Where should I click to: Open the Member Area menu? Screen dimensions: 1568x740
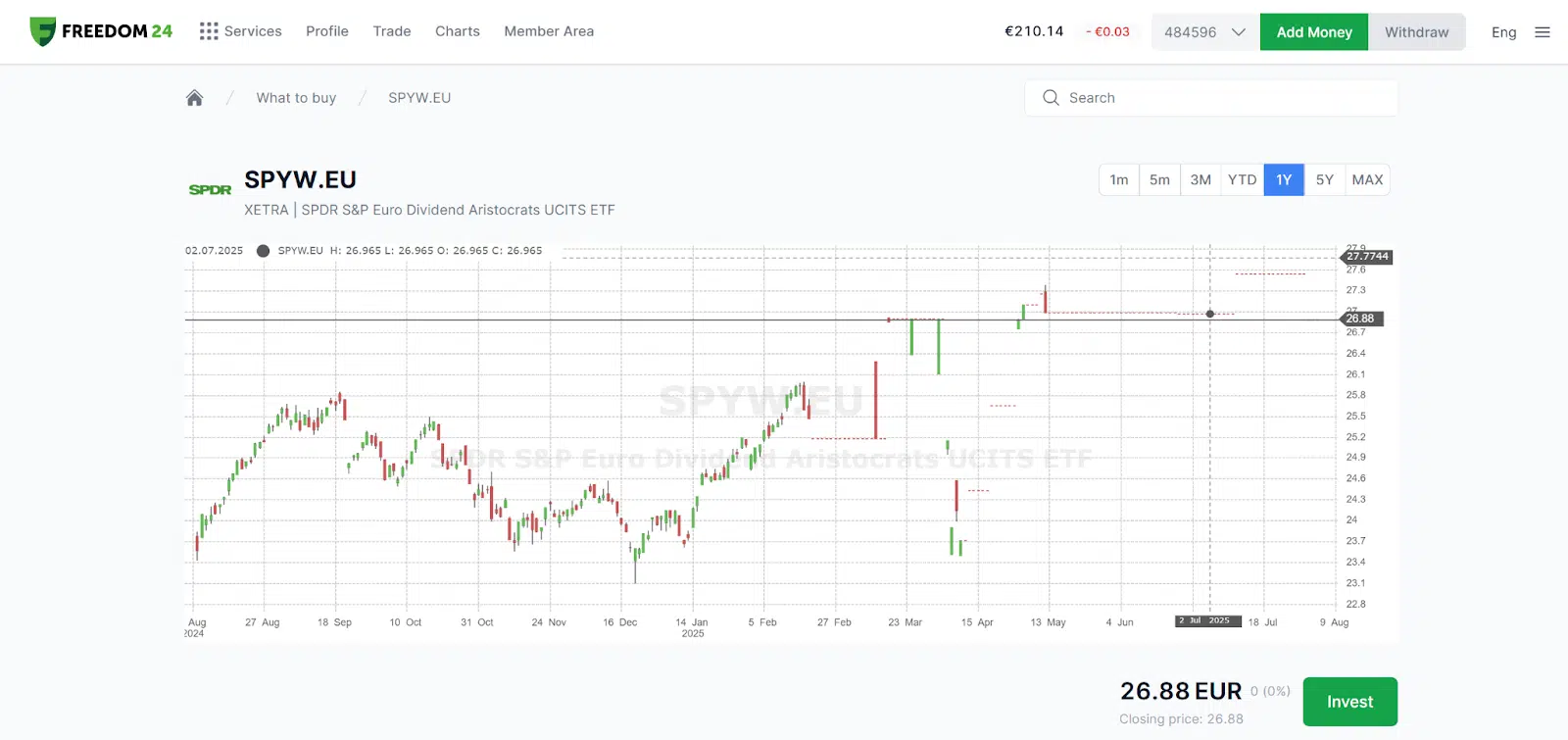549,31
